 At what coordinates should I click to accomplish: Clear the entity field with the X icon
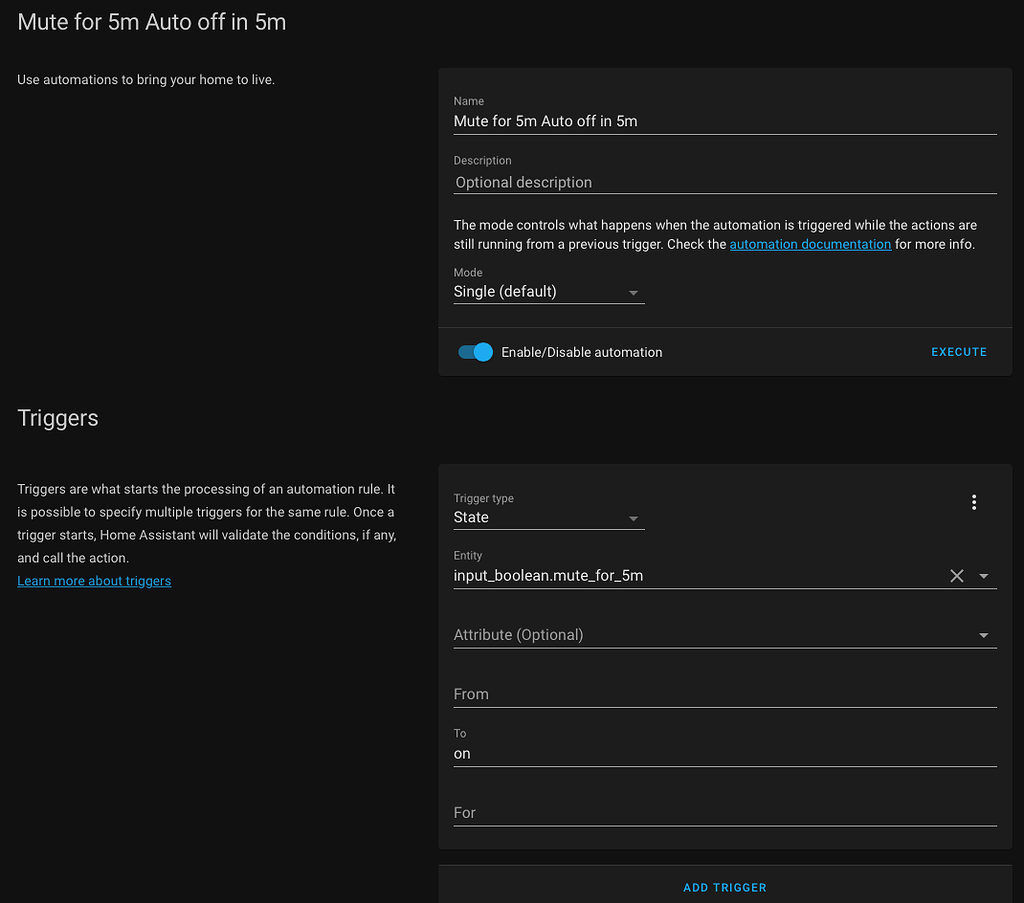(x=957, y=576)
